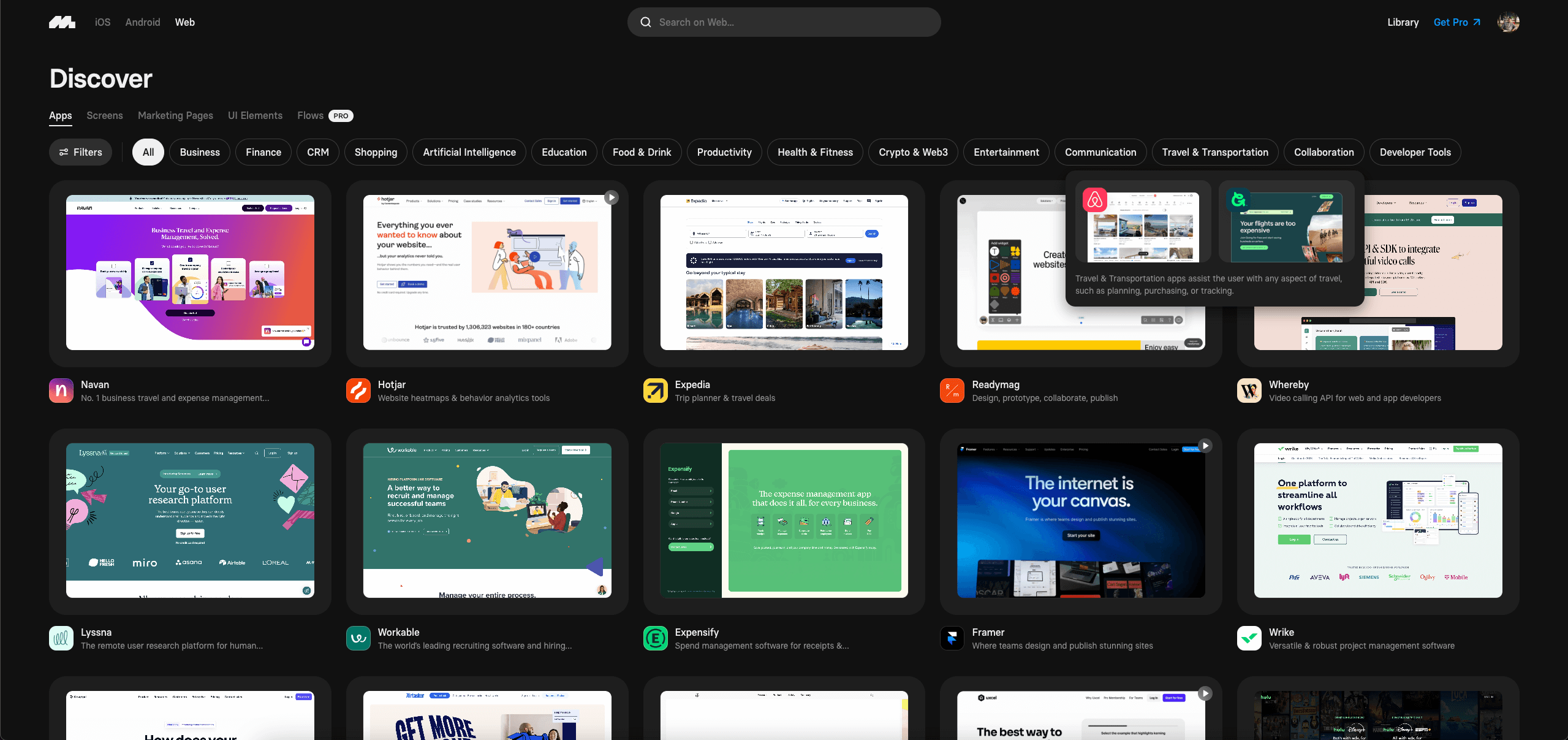Screen dimensions: 1568x740
Task: Filter by Business category
Action: [x=200, y=152]
